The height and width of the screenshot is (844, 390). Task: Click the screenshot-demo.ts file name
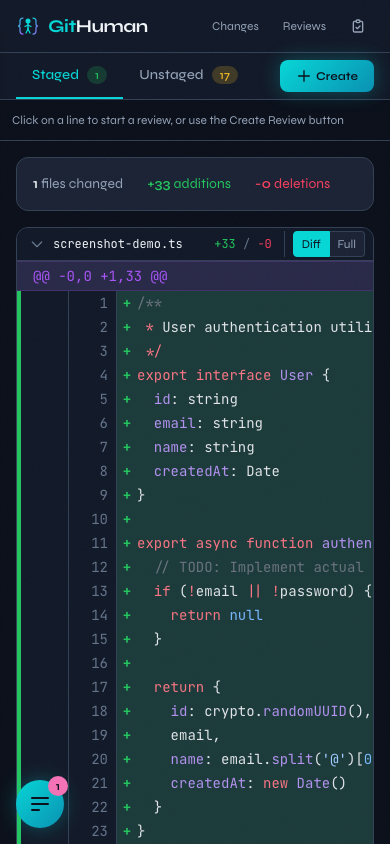pyautogui.click(x=118, y=244)
